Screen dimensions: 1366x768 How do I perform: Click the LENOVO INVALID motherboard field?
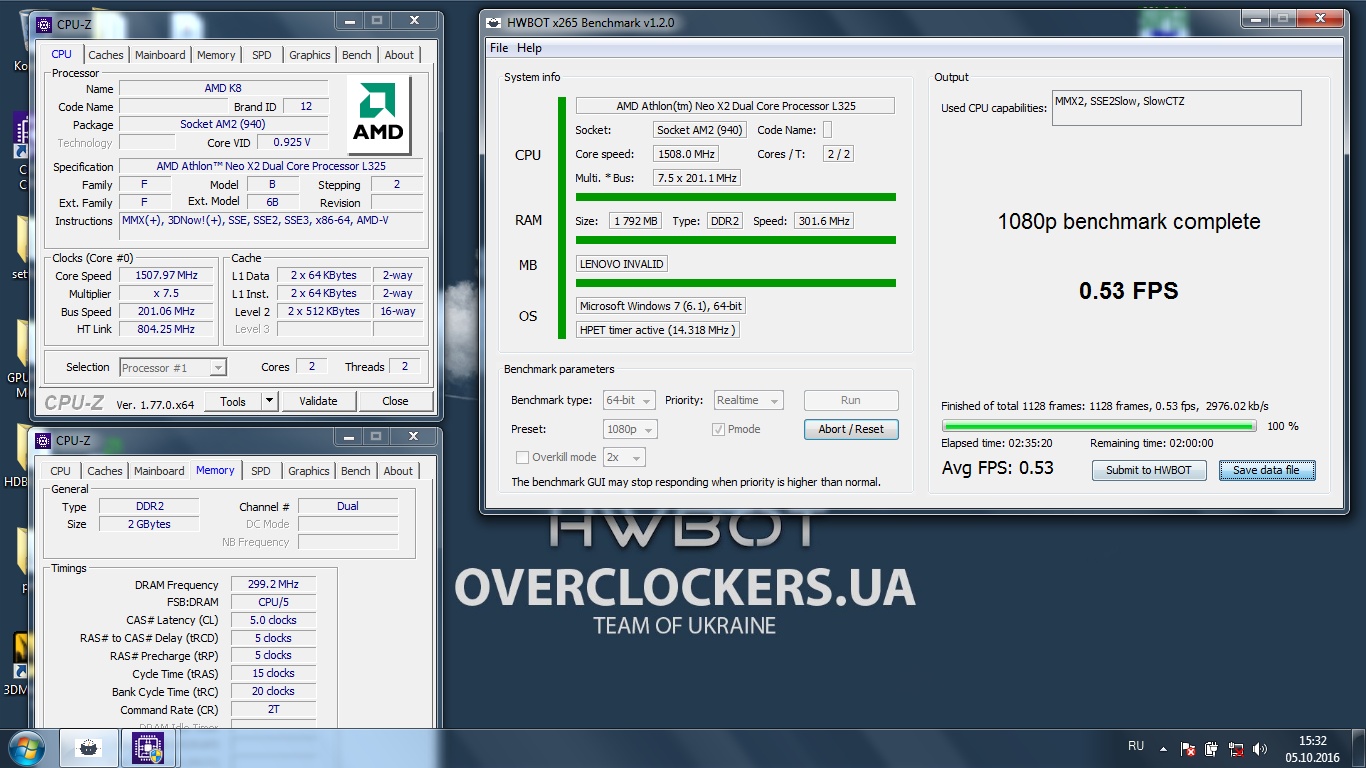tap(621, 264)
